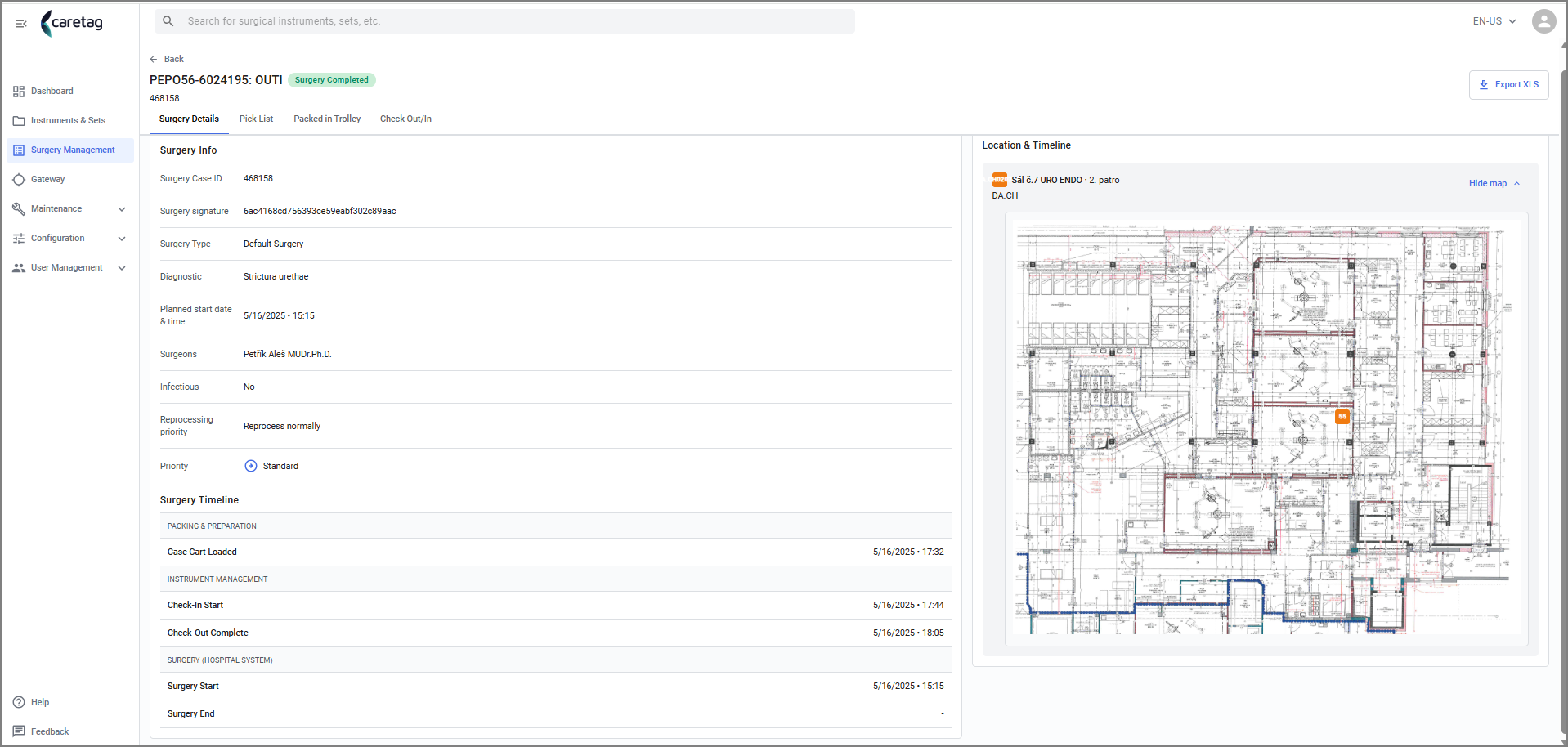The image size is (1568, 747).
Task: Open the user account avatar
Action: [1543, 21]
